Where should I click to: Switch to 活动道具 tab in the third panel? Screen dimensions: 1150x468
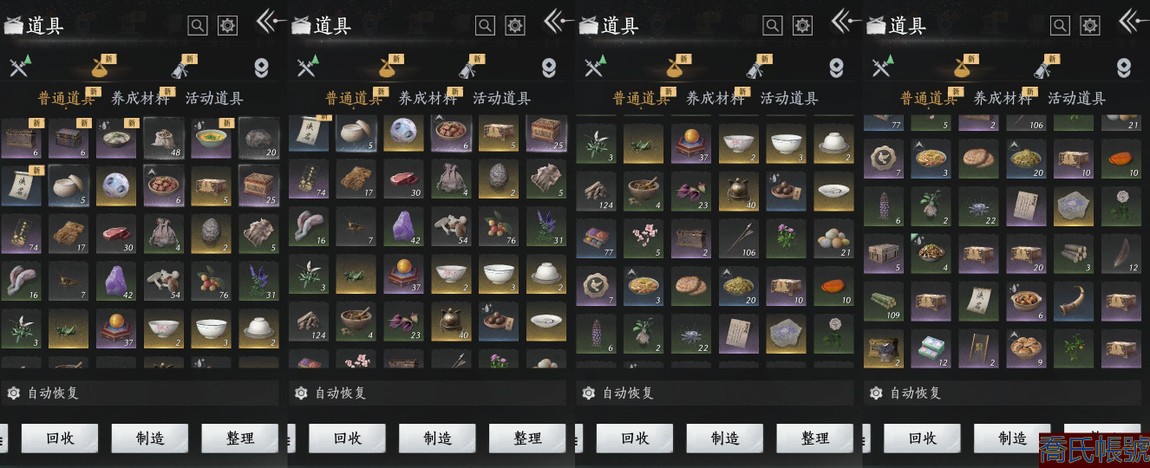tap(788, 98)
